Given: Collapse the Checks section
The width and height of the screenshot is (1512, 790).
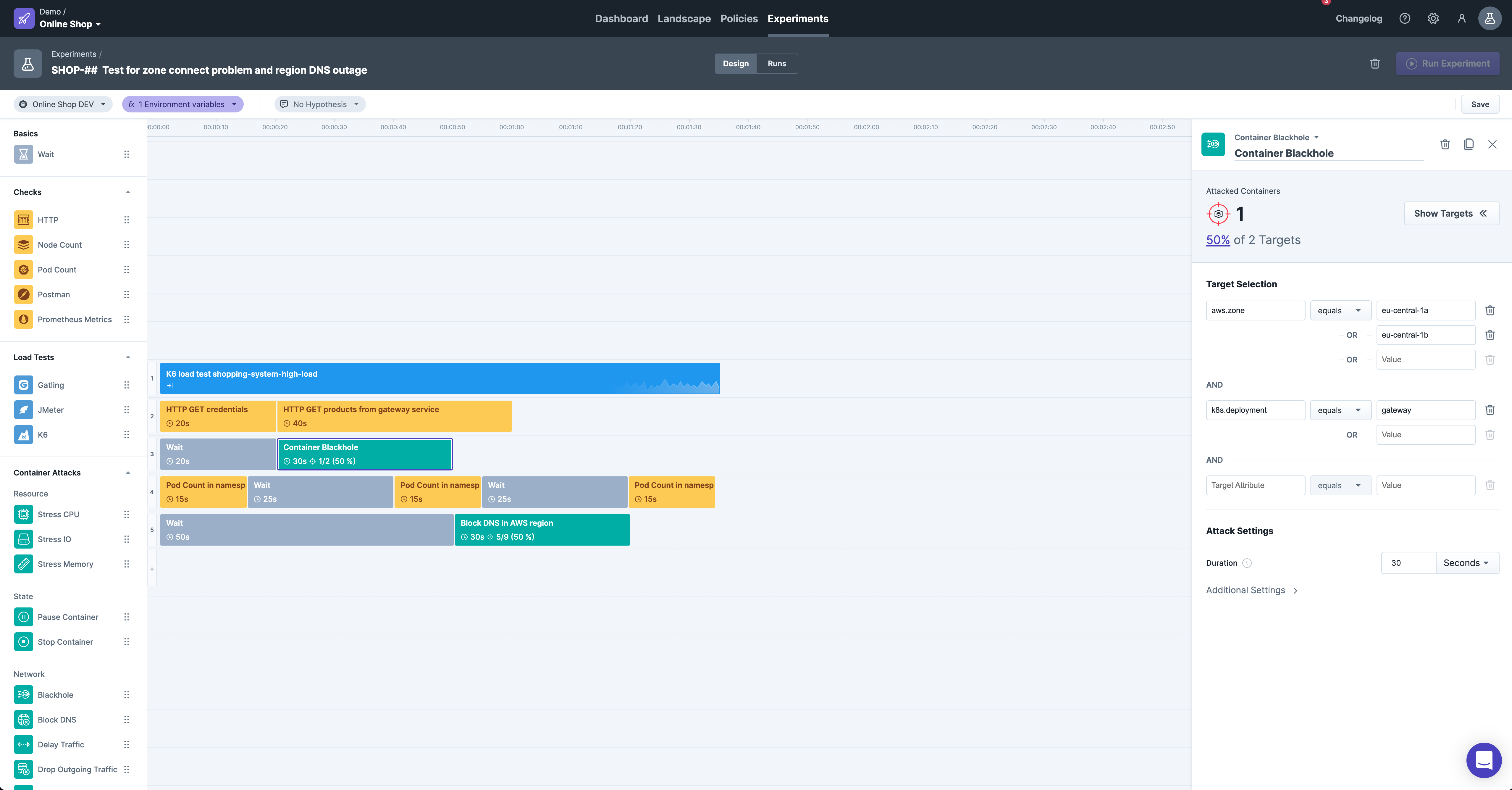Looking at the screenshot, I should click(128, 193).
